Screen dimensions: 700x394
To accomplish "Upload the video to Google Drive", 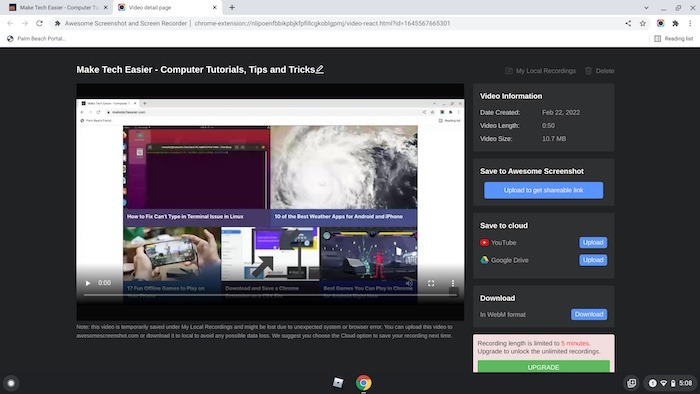I will (593, 260).
